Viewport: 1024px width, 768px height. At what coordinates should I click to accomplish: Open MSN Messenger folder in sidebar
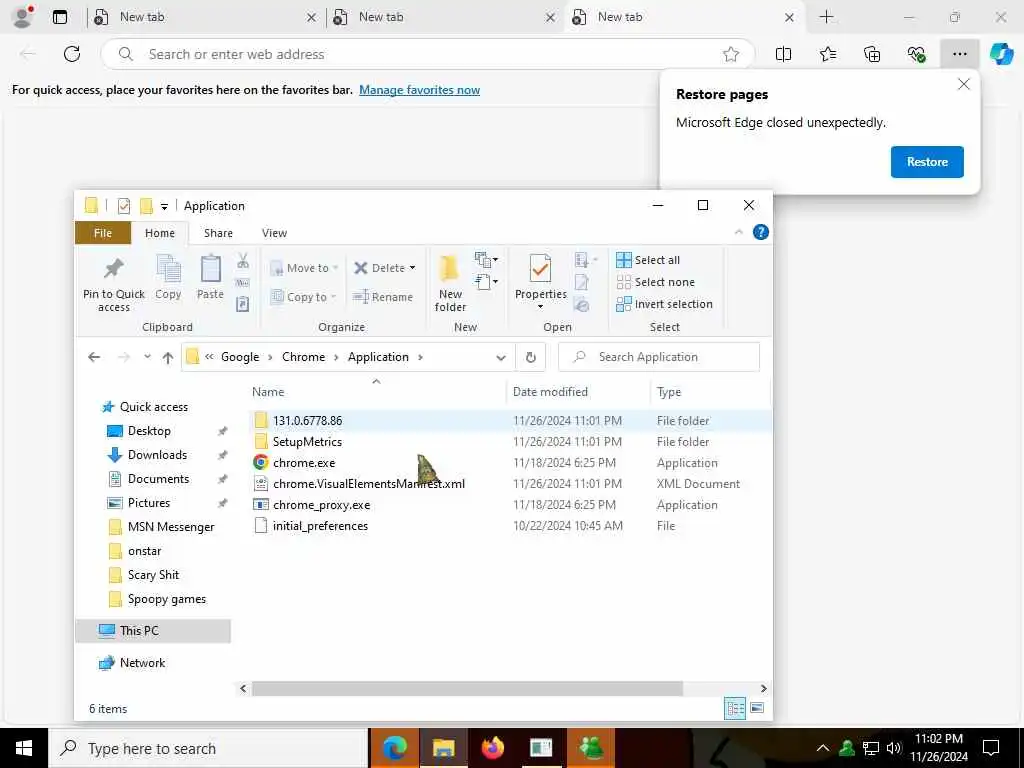click(x=170, y=527)
